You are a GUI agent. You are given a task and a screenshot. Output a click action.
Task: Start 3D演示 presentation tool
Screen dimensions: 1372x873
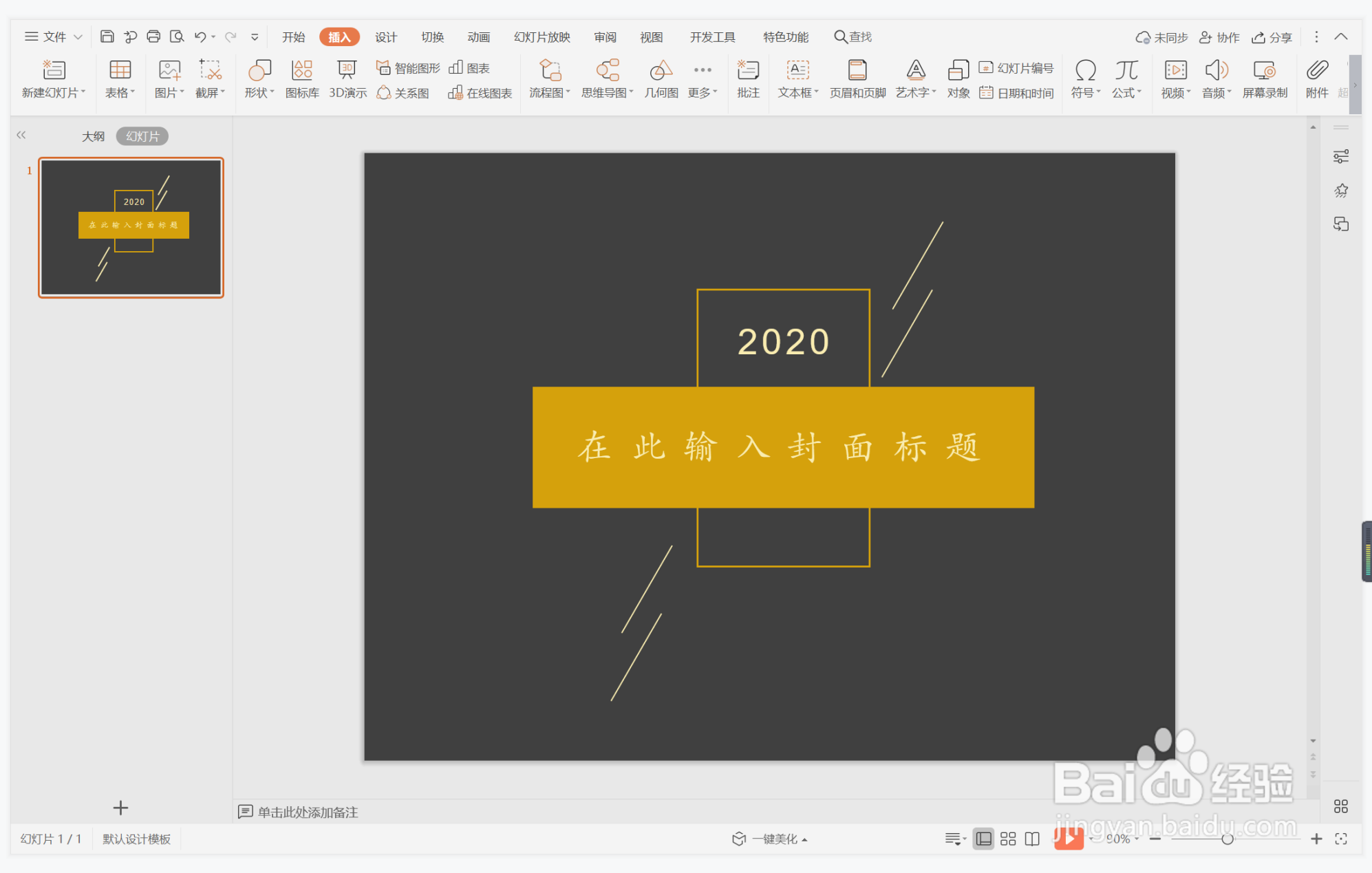point(347,79)
